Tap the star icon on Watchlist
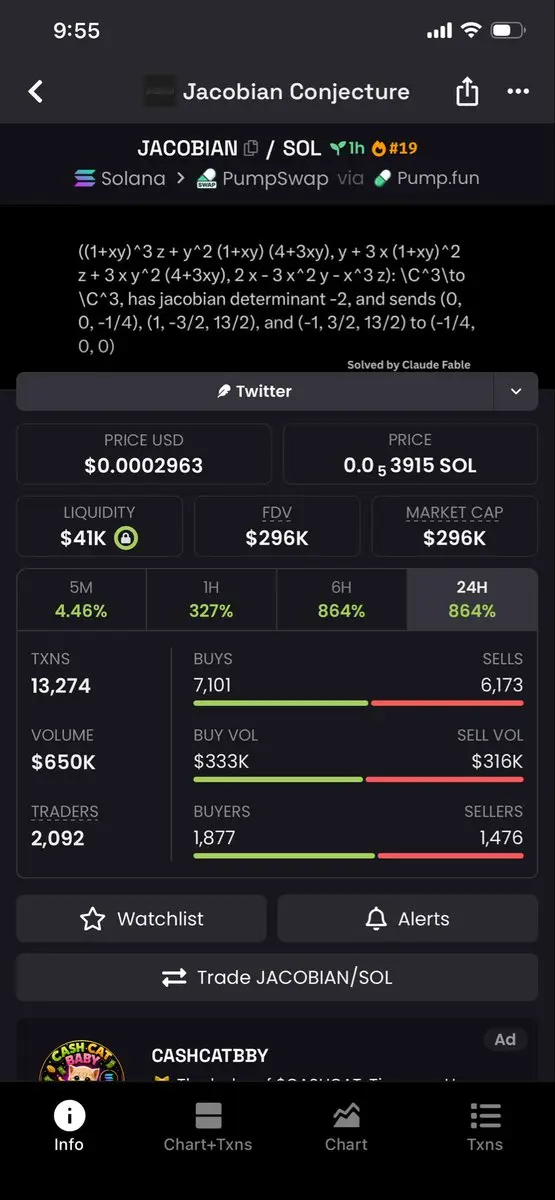 pyautogui.click(x=92, y=919)
